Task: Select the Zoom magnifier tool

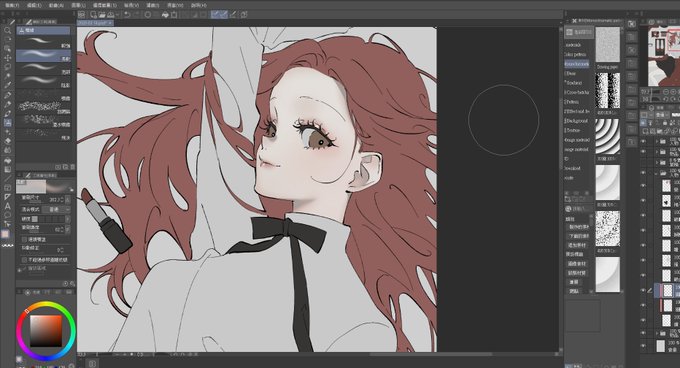Action: tap(7, 30)
